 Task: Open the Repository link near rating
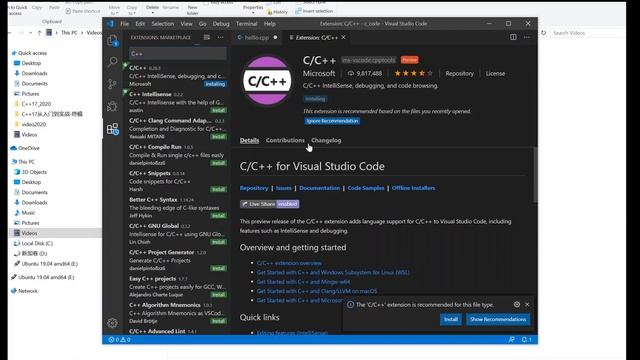point(459,73)
